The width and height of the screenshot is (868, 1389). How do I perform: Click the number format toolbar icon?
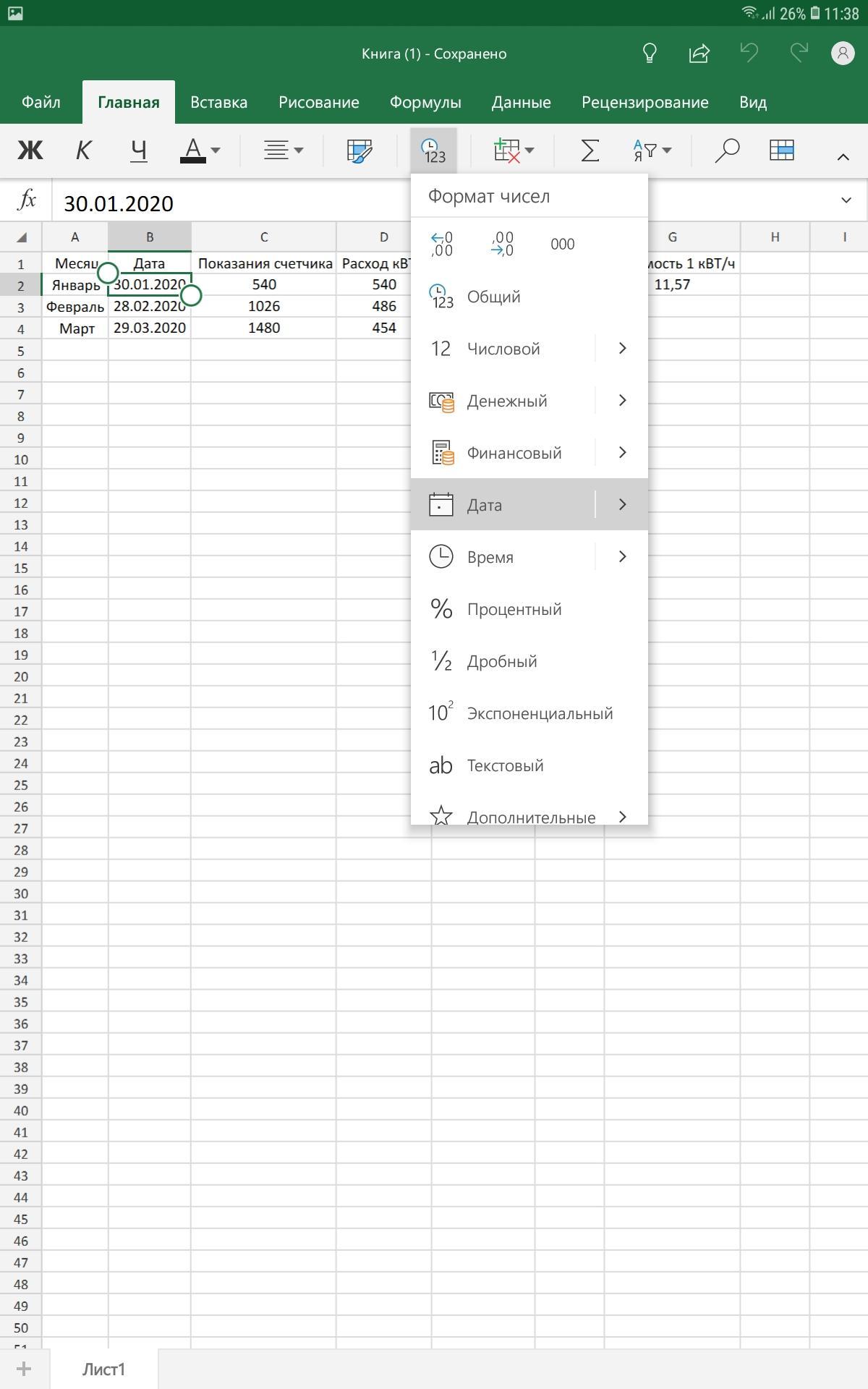434,150
